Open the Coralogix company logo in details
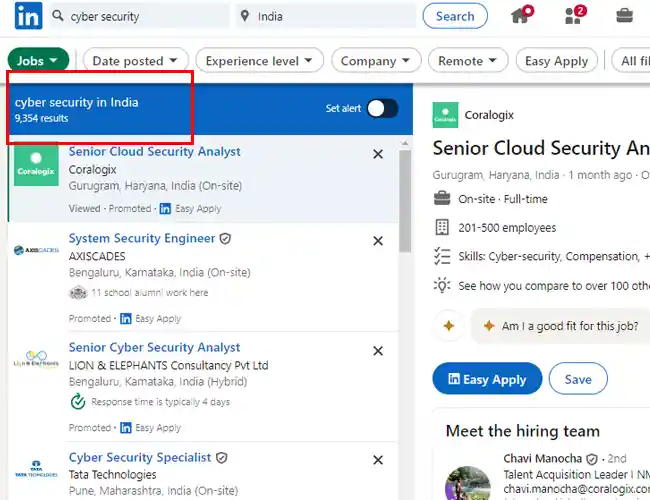Viewport: 650px width, 500px height. click(445, 115)
